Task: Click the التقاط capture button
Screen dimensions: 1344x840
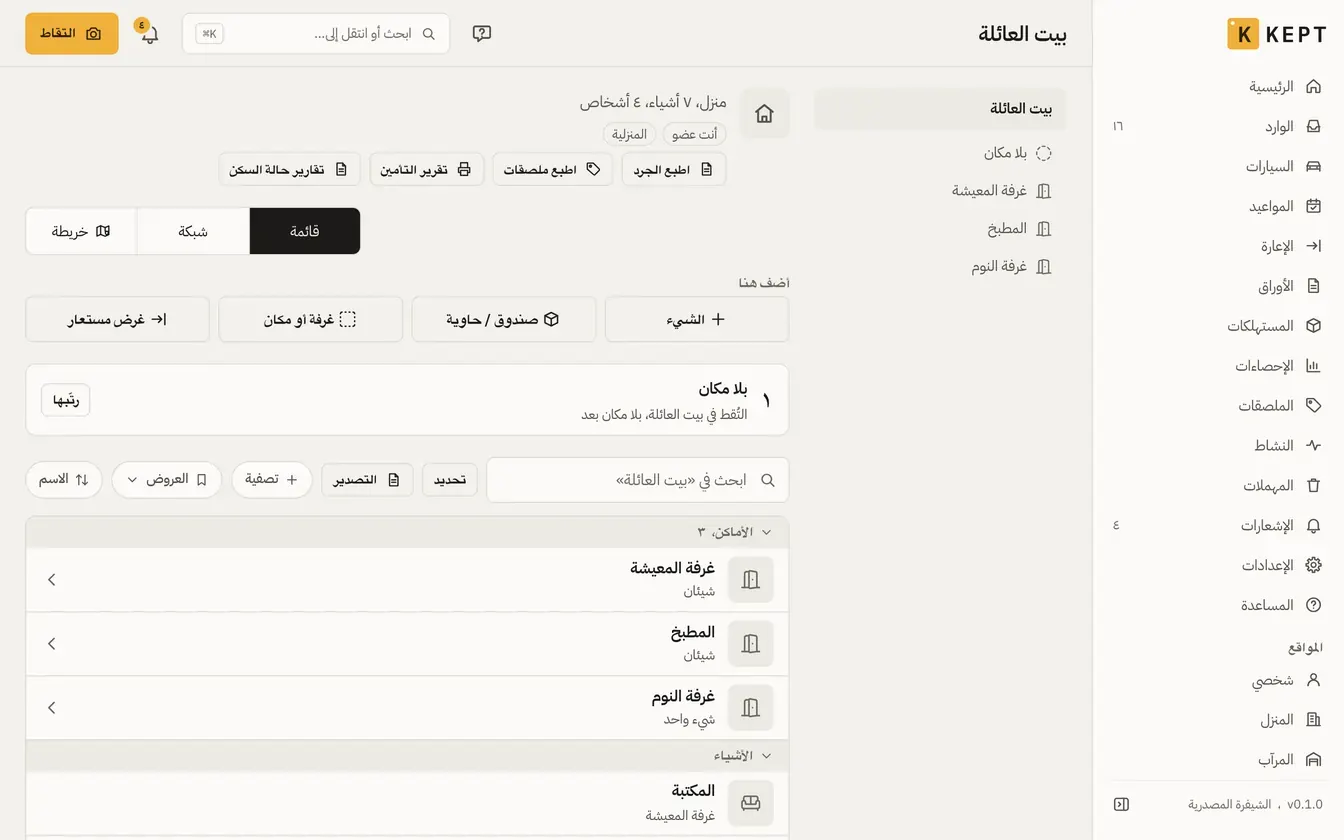Action: click(x=72, y=33)
